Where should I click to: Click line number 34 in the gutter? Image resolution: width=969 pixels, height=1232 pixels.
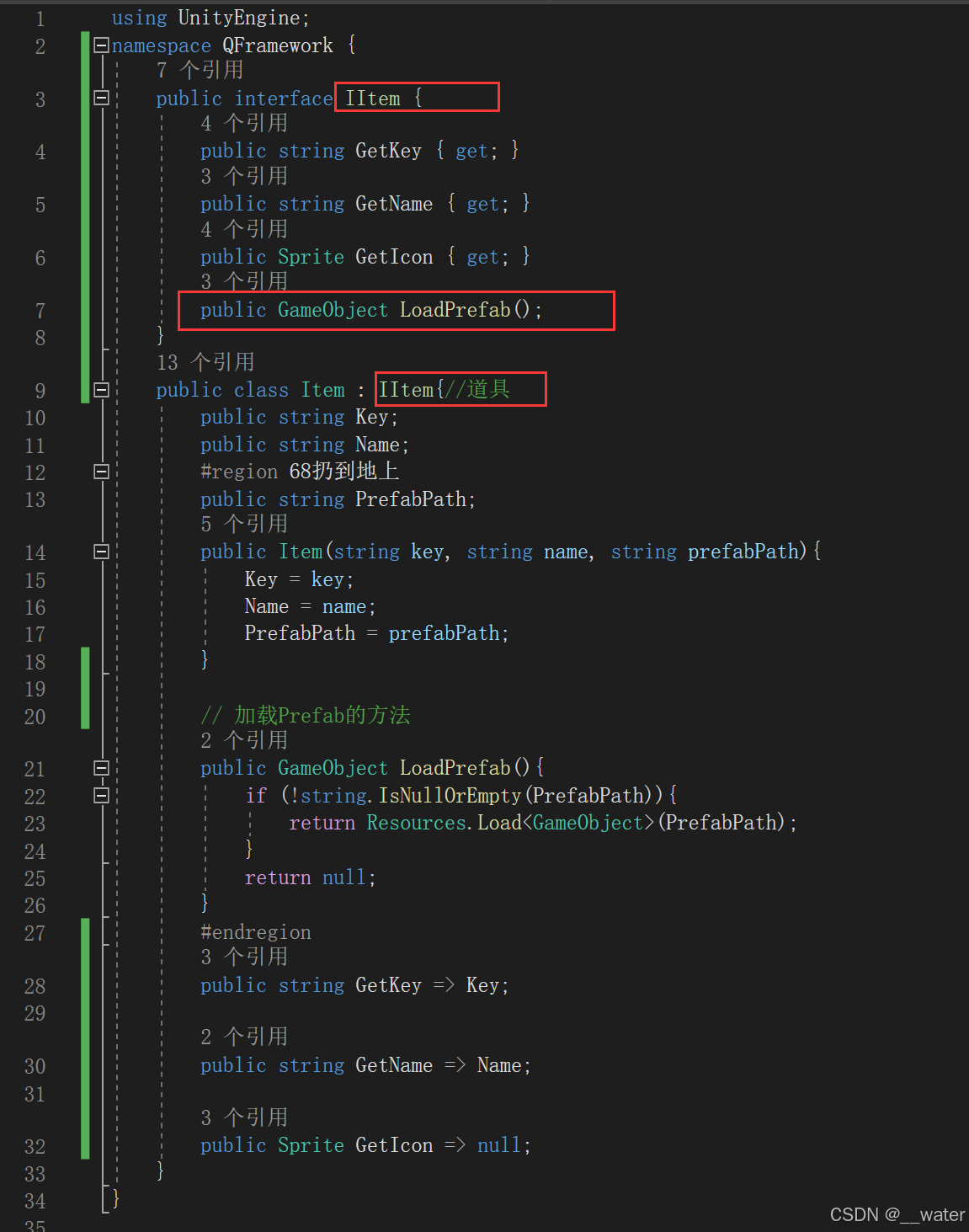coord(35,1201)
